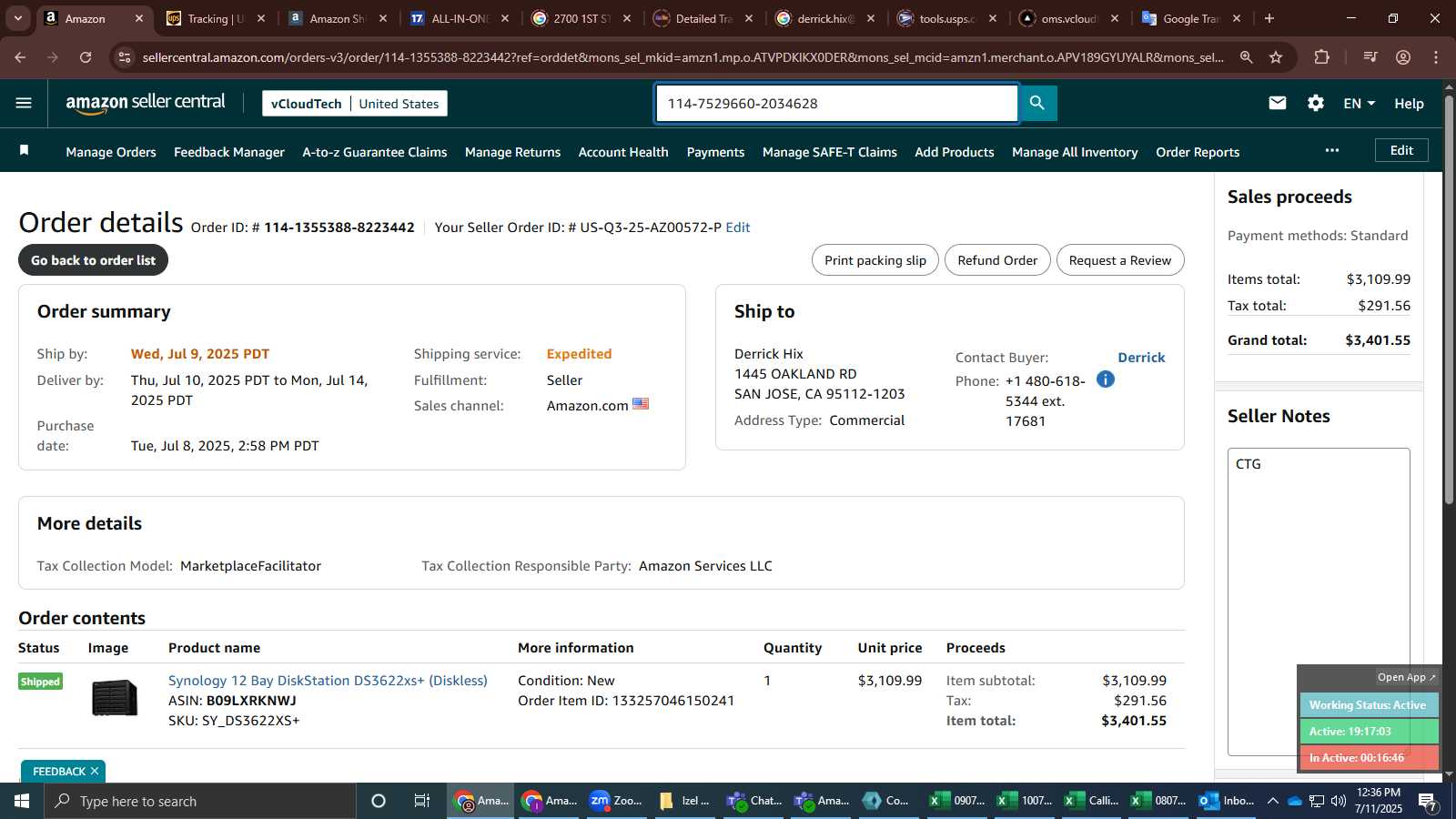The image size is (1456, 819).
Task: Open Add Products menu item
Action: 955,152
